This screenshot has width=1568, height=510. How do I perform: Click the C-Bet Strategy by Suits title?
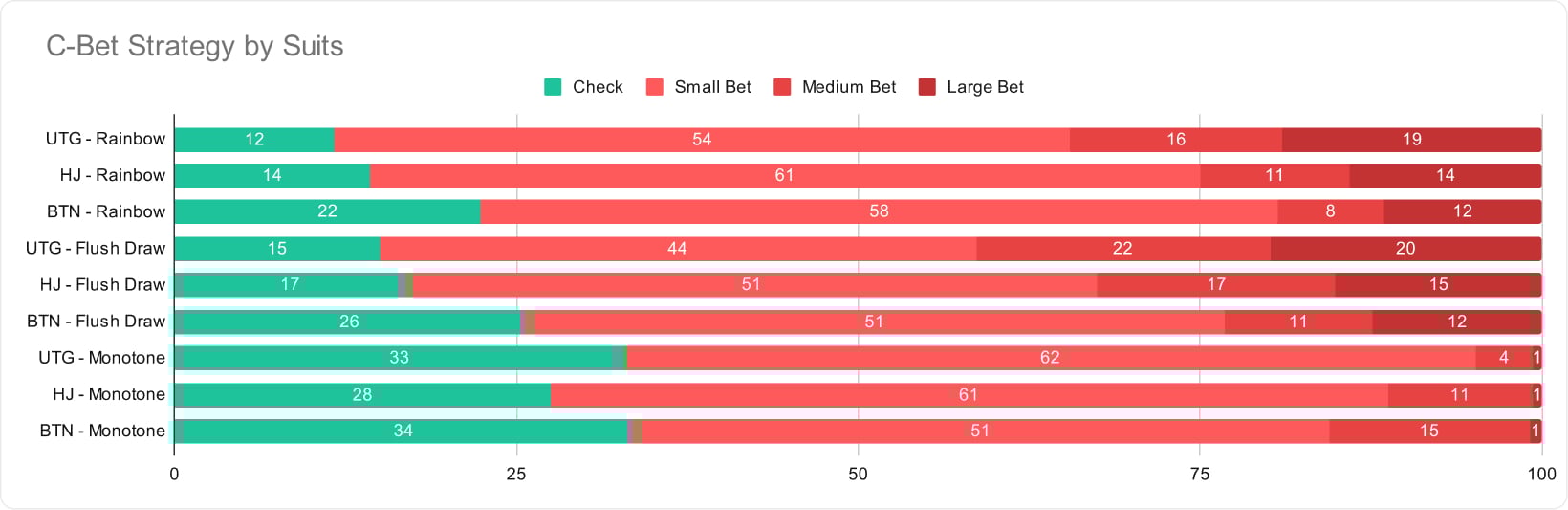[x=195, y=46]
